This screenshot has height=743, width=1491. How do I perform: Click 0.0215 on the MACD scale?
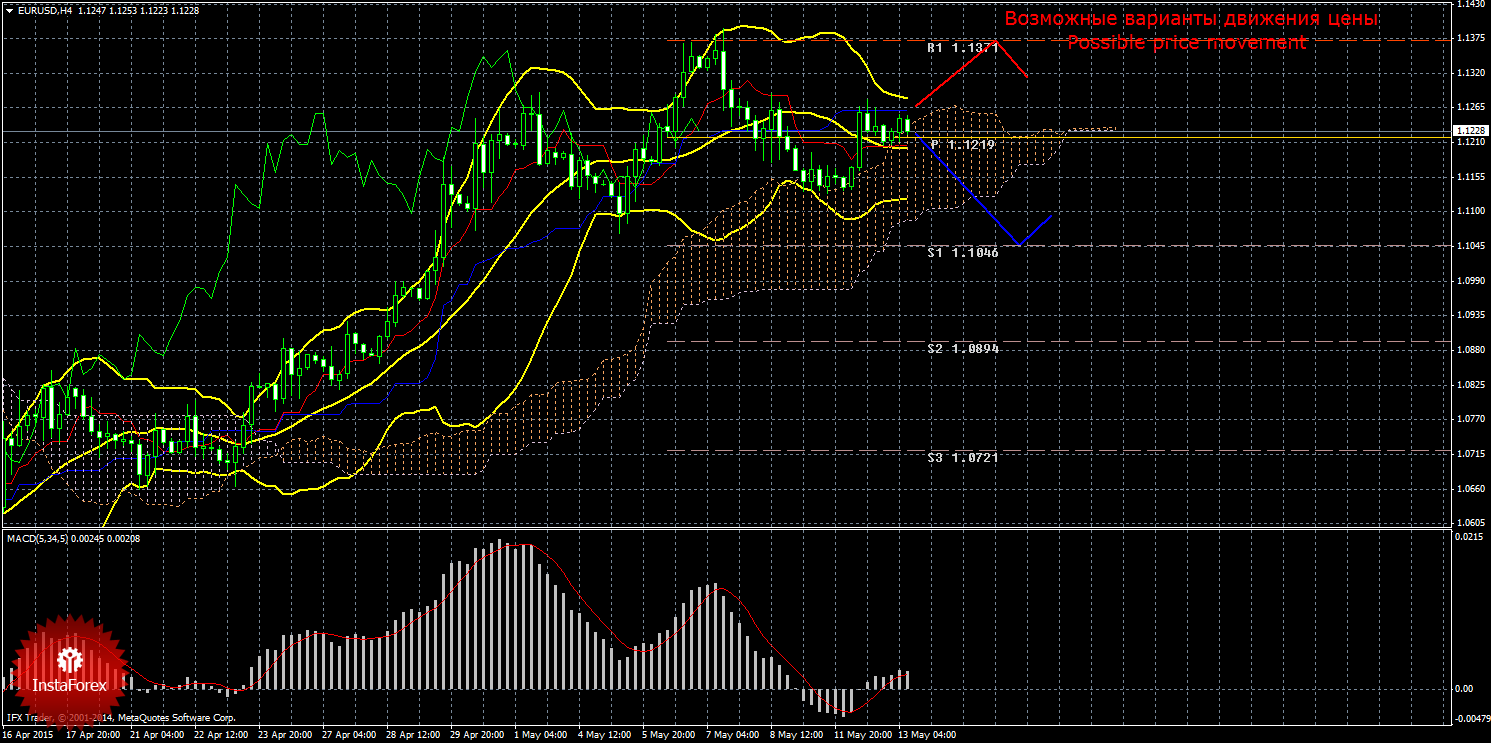1469,537
